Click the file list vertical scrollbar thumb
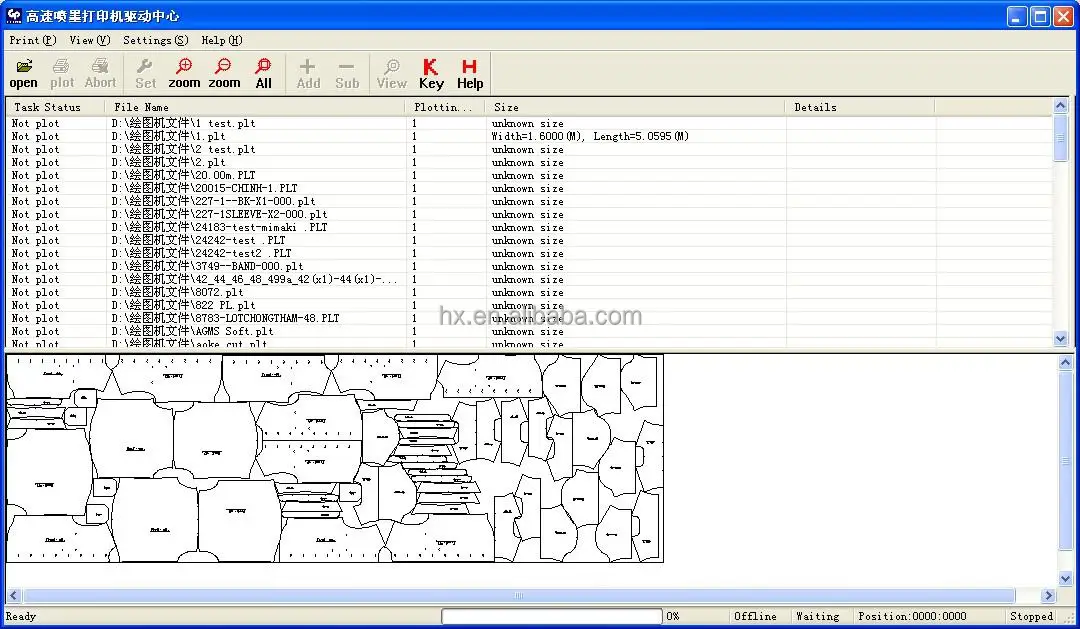The image size is (1080, 629). (x=1061, y=138)
